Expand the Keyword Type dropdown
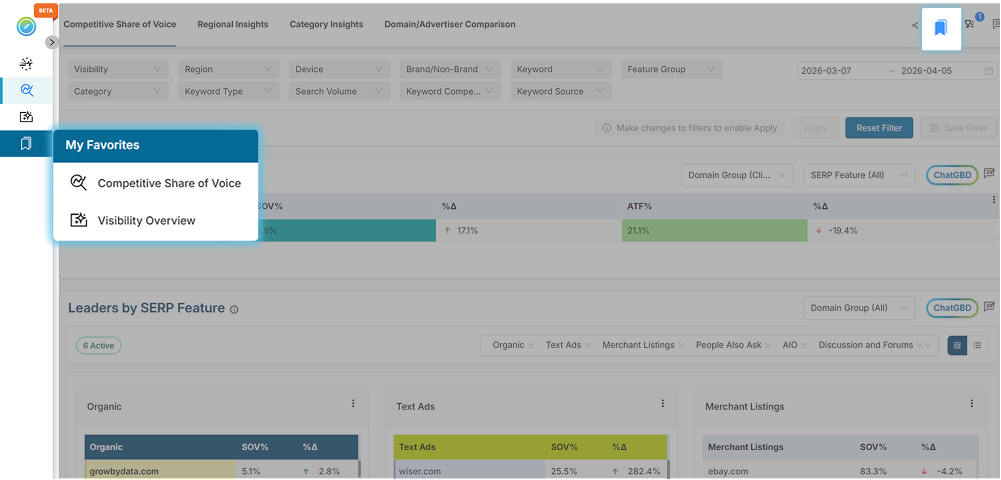Image resolution: width=1001 pixels, height=480 pixels. click(x=228, y=92)
